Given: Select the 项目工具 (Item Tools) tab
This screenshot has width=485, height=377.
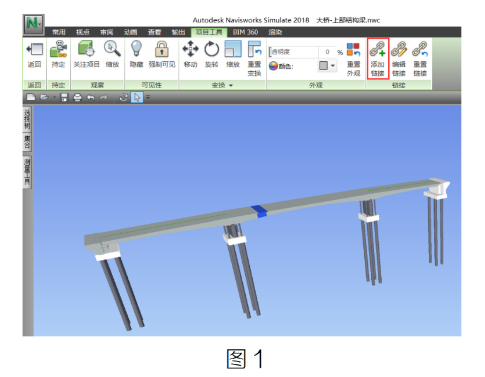Looking at the screenshot, I should [209, 32].
